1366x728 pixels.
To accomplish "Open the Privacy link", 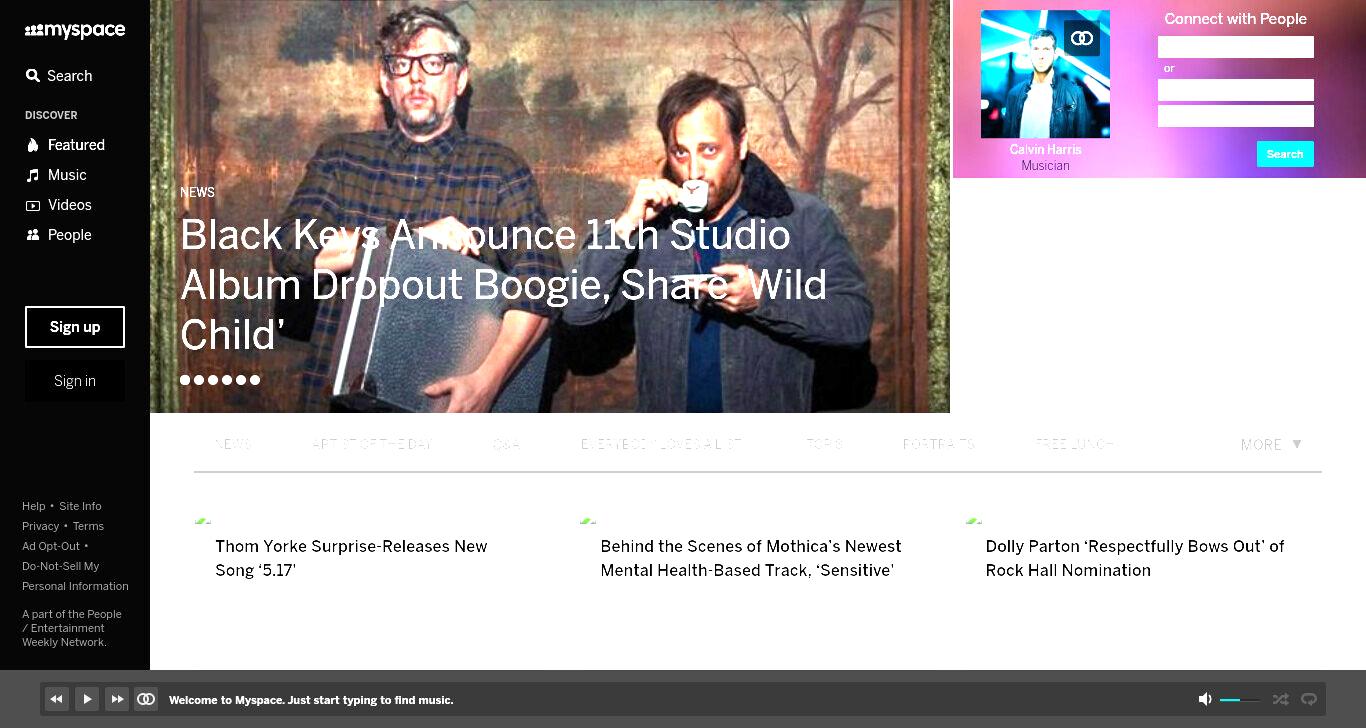I will [x=41, y=526].
